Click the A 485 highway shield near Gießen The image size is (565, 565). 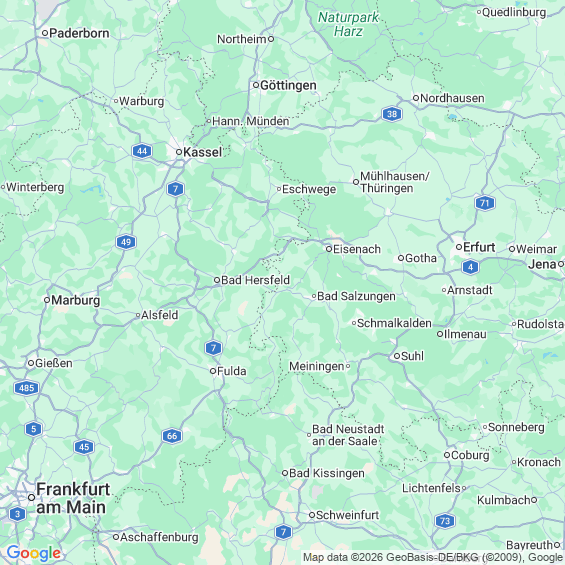coord(26,388)
